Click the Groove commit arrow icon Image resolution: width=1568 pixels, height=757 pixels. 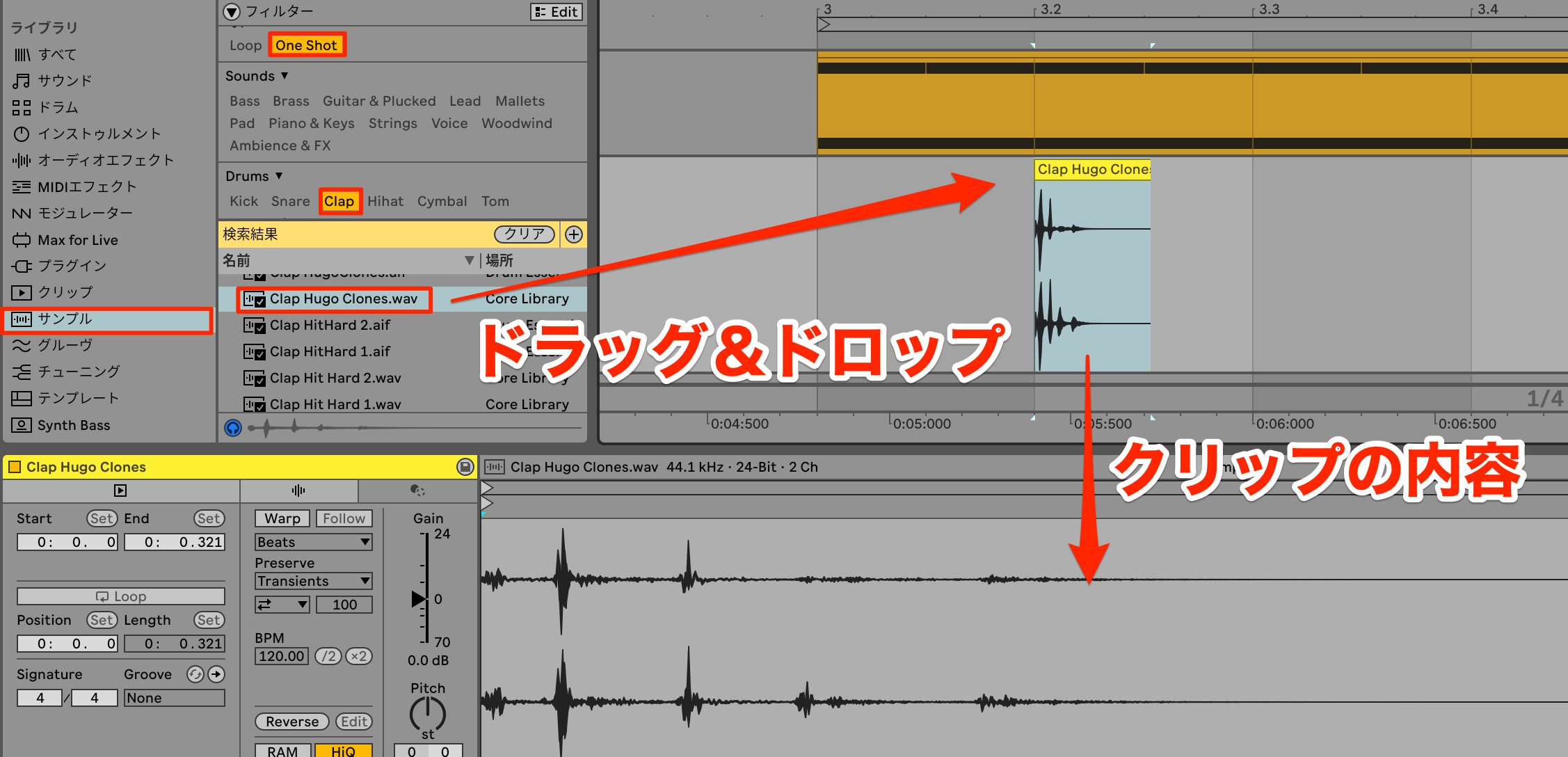[x=216, y=674]
